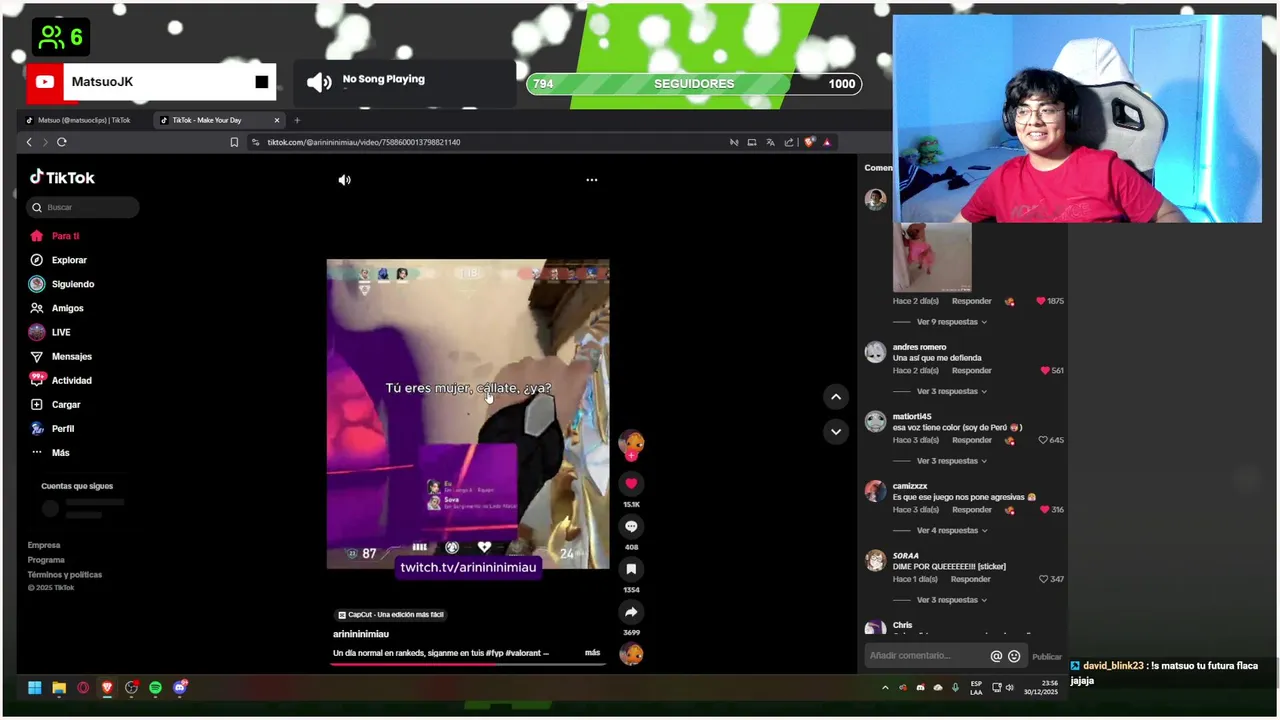Click the Cargar upload plus icon
The width and height of the screenshot is (1280, 720).
coord(37,404)
